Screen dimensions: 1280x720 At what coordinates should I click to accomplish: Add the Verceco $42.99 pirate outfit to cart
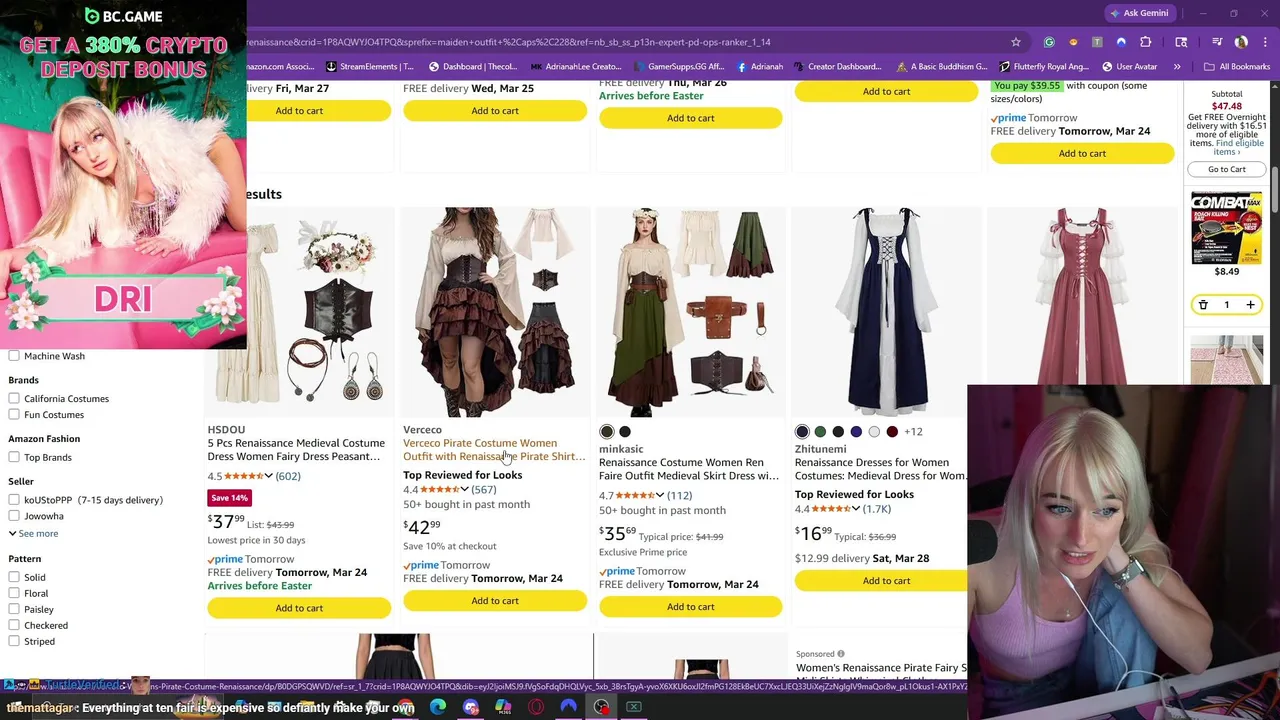click(x=495, y=601)
